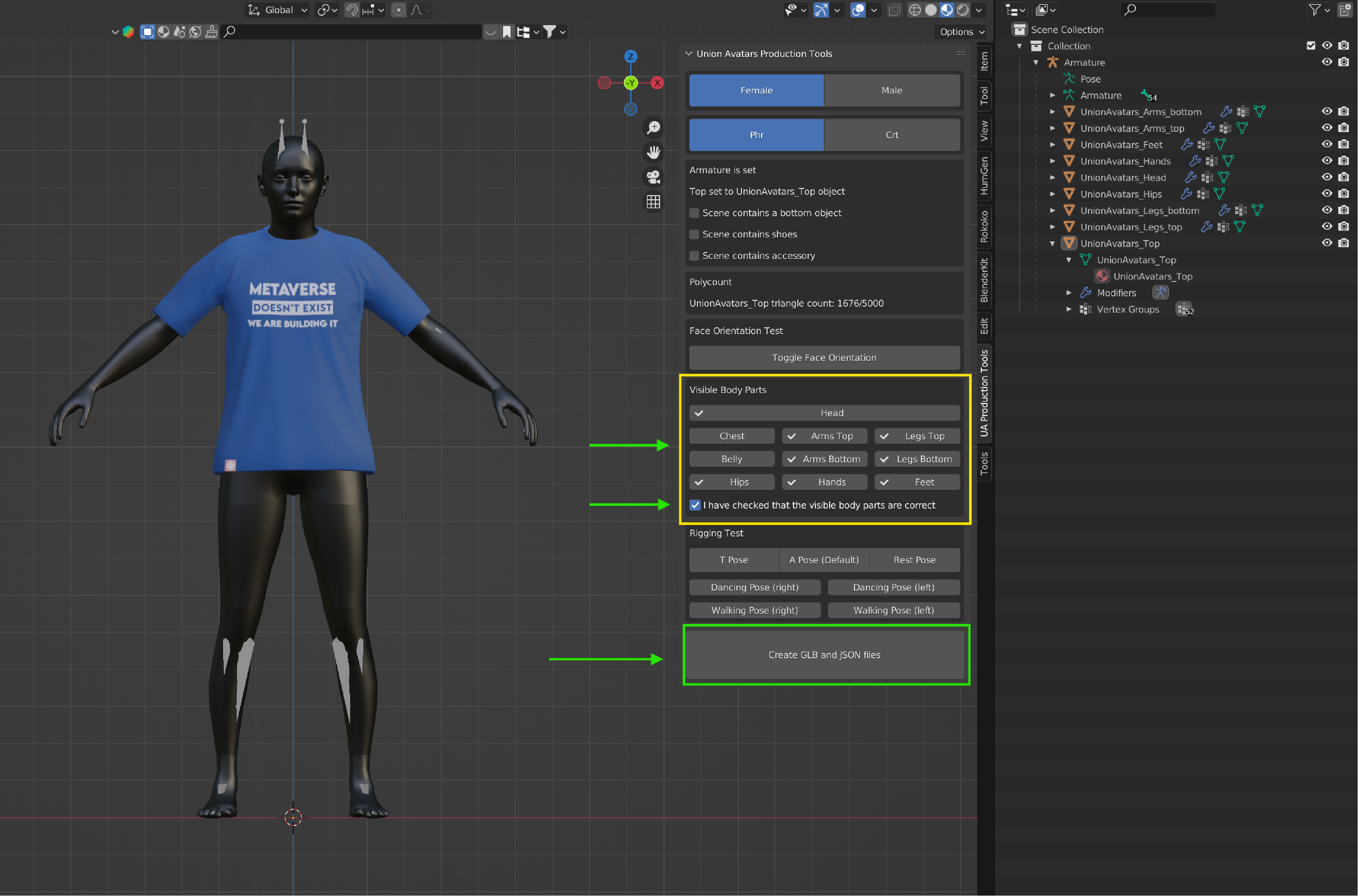This screenshot has width=1358, height=896.
Task: Select Crt style button
Action: [892, 135]
